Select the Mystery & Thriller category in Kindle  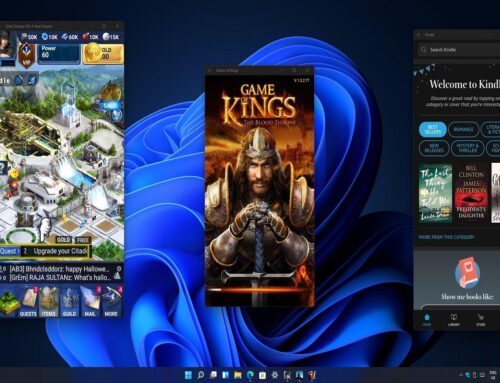[467, 148]
